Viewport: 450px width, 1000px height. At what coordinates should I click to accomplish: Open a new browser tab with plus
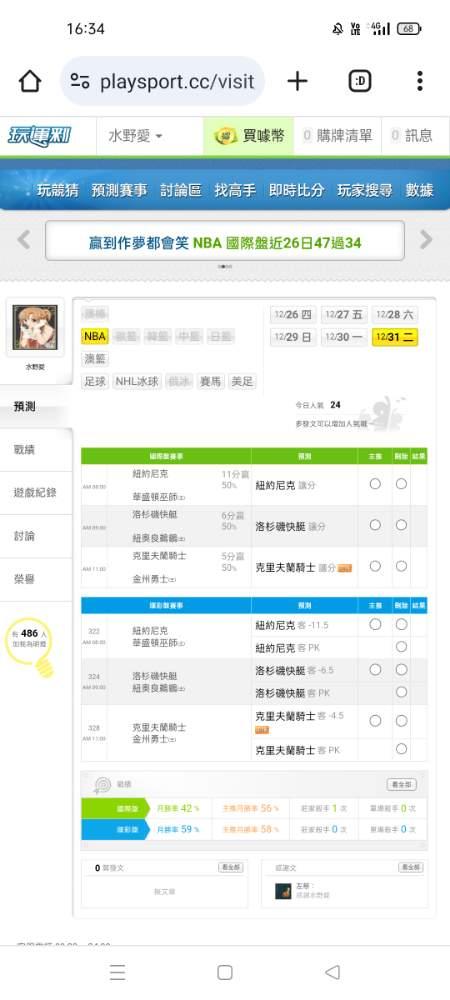tap(297, 81)
